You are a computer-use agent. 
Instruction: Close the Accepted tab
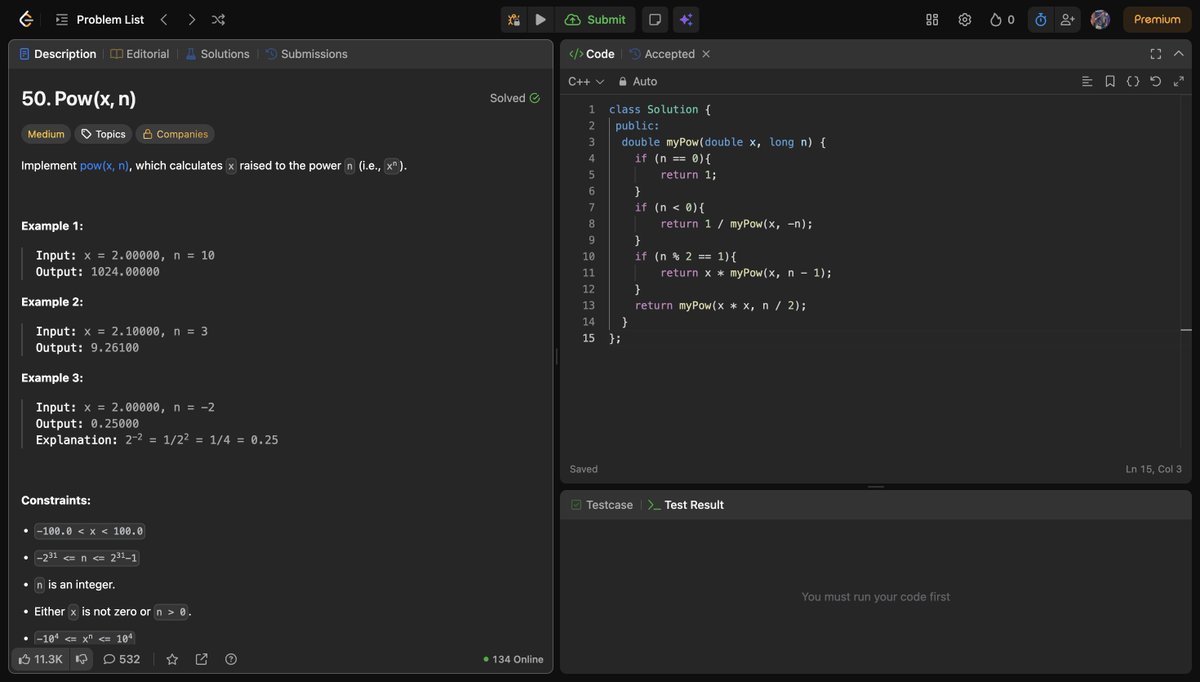[706, 54]
